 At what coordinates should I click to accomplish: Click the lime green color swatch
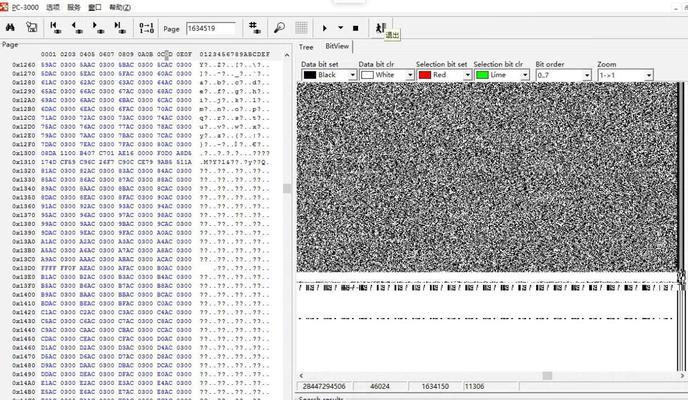(482, 75)
